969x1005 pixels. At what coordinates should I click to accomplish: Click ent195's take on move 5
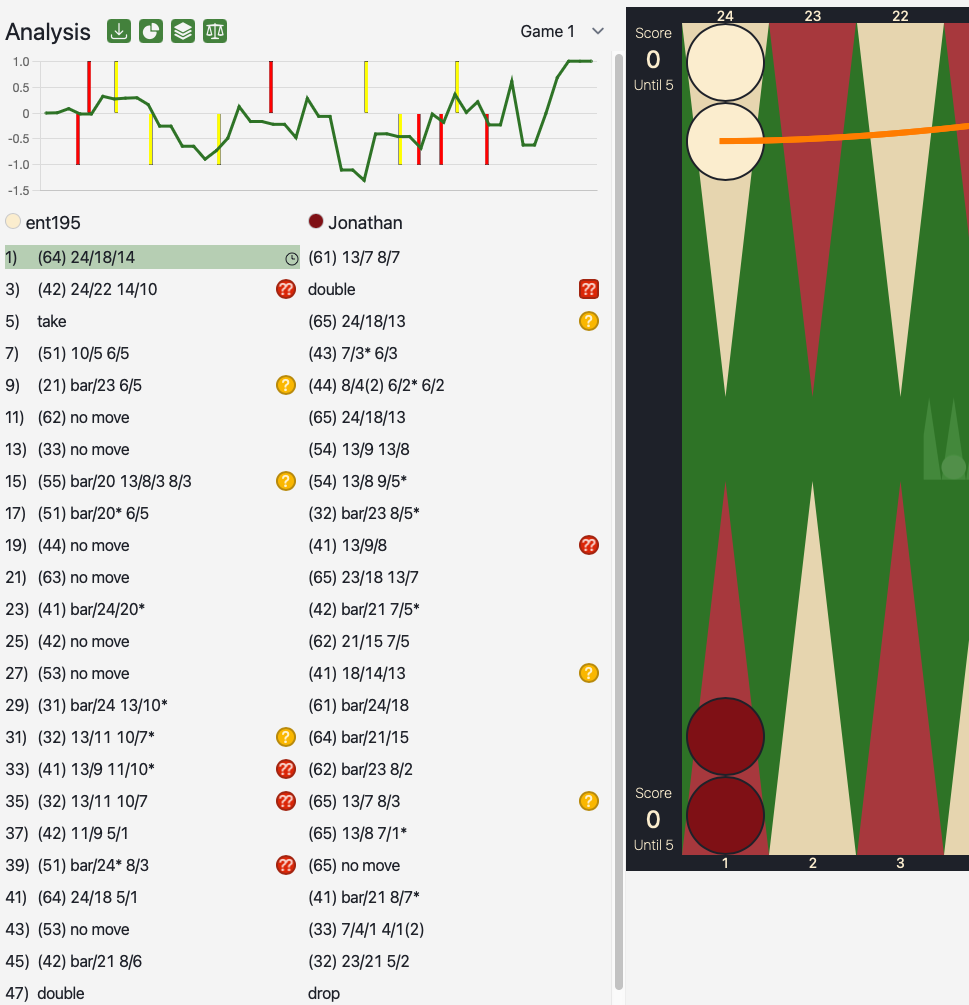pyautogui.click(x=52, y=321)
